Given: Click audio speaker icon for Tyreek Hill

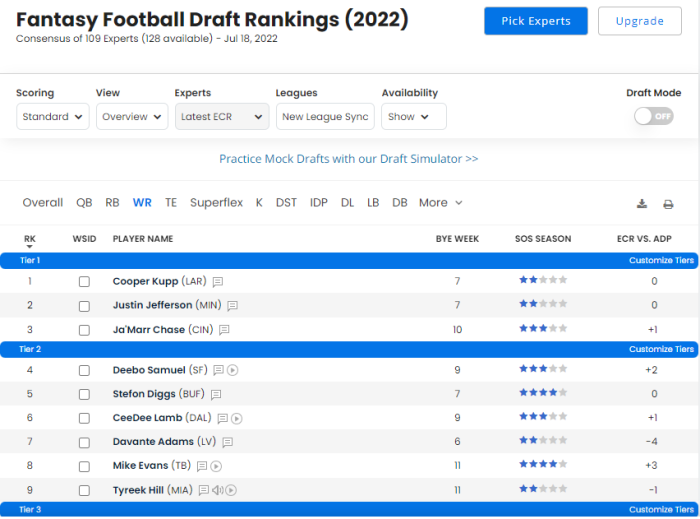Looking at the screenshot, I should point(217,490).
